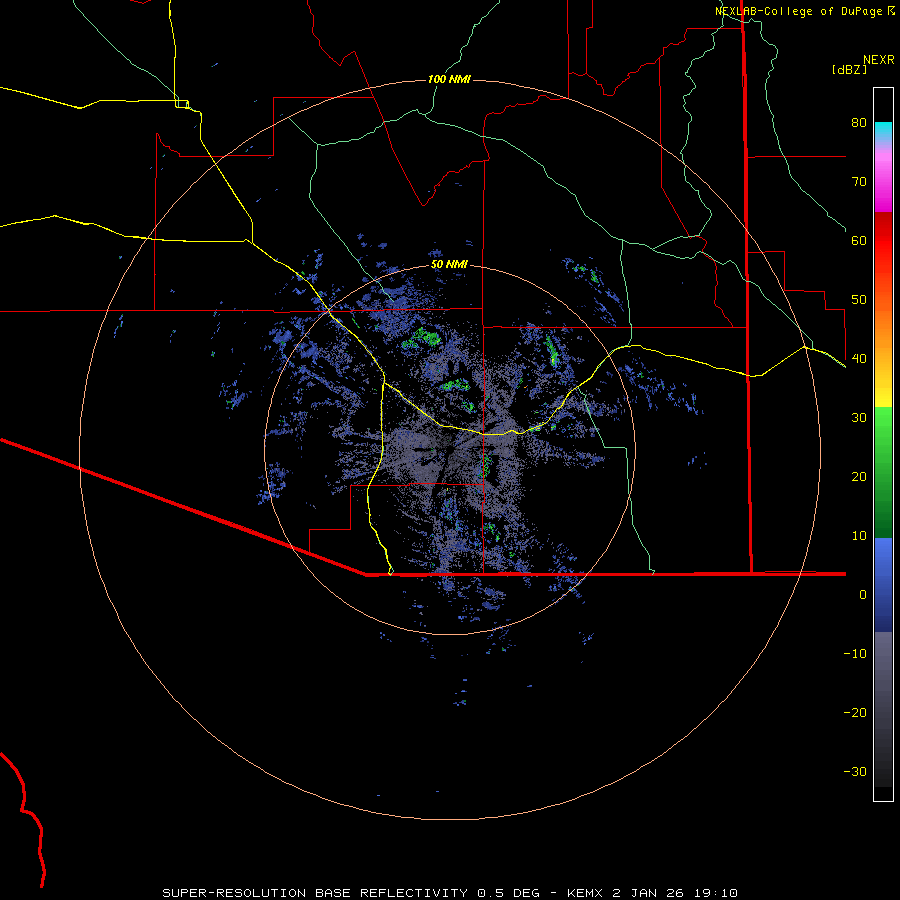Click the positive 10 value on the dBZ scale
Viewport: 900px width, 900px height.
point(859,536)
